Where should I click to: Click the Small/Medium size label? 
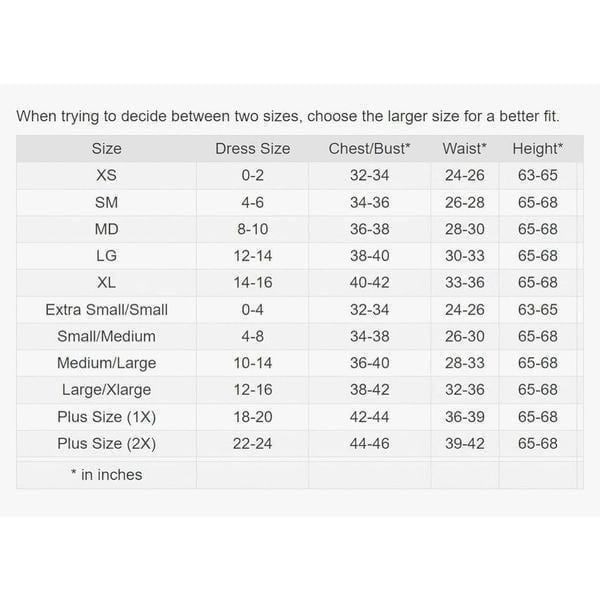pos(106,336)
